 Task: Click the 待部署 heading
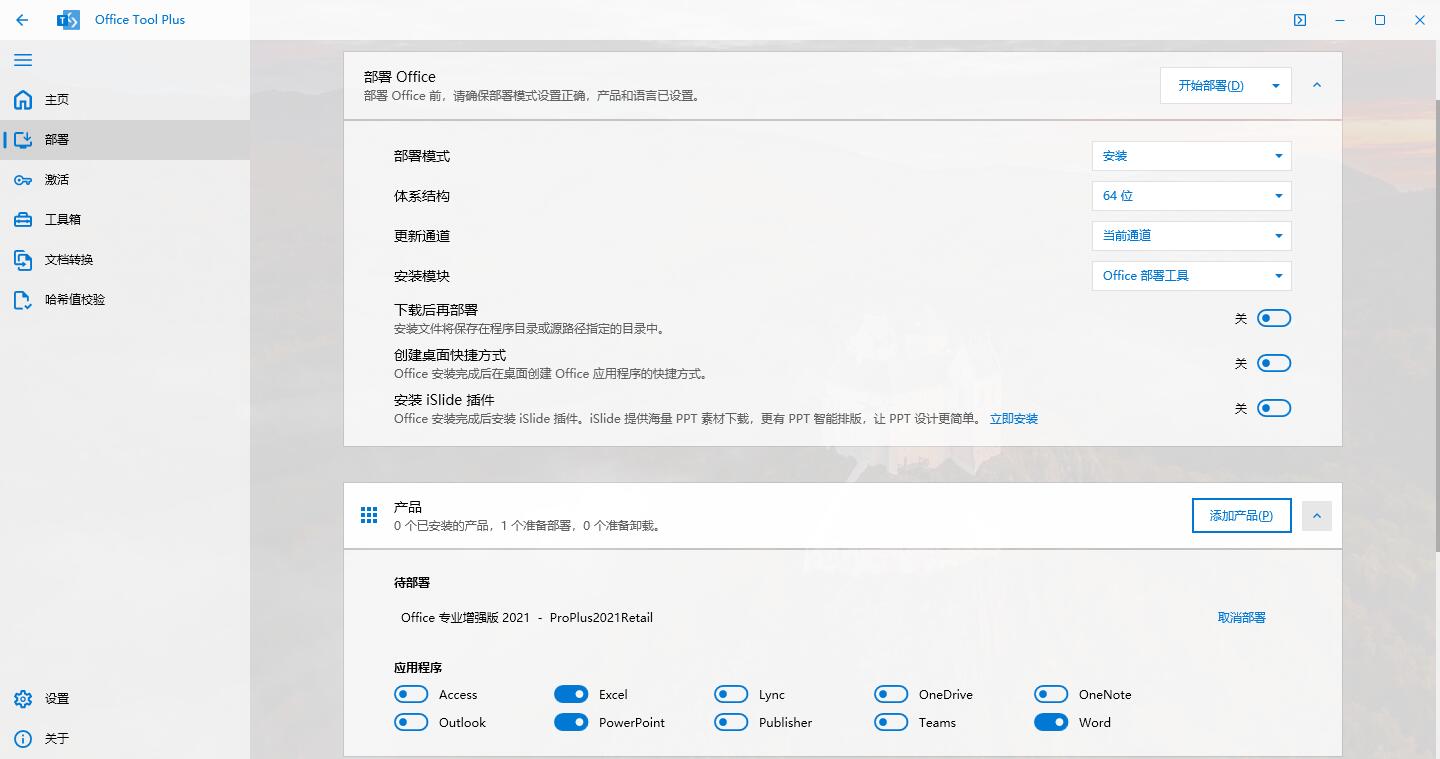pos(412,582)
